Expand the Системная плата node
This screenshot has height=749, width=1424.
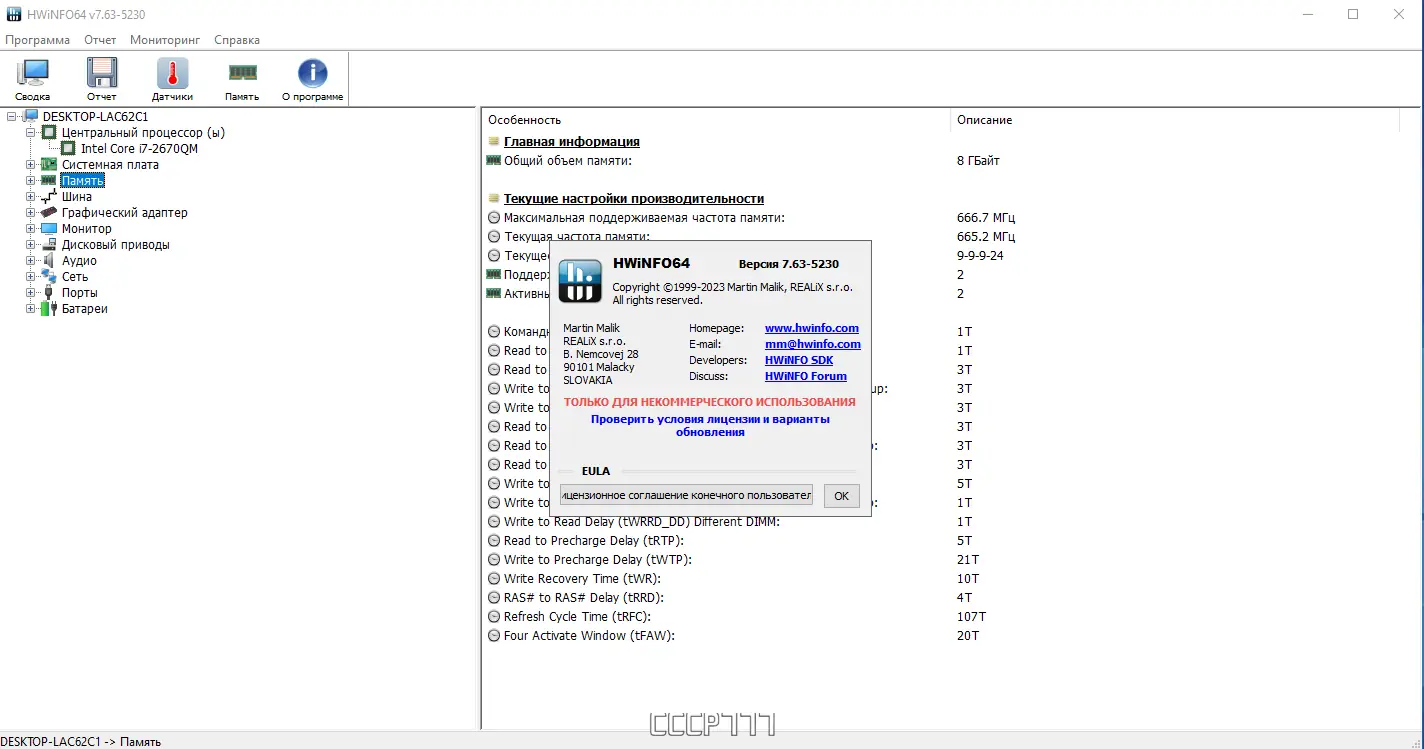pyautogui.click(x=30, y=165)
